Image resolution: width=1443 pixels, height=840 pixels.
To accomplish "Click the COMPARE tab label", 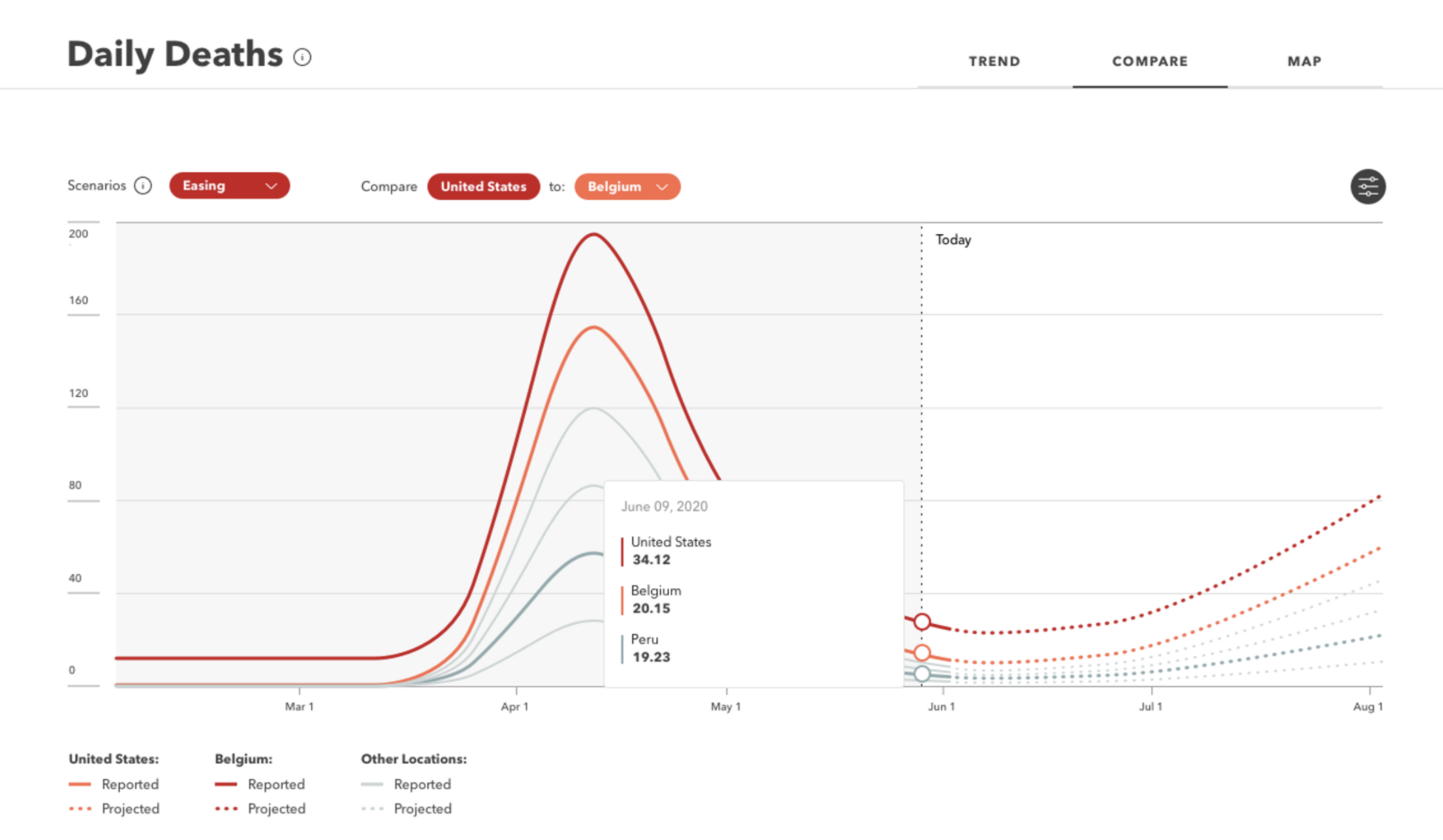I will click(x=1150, y=61).
